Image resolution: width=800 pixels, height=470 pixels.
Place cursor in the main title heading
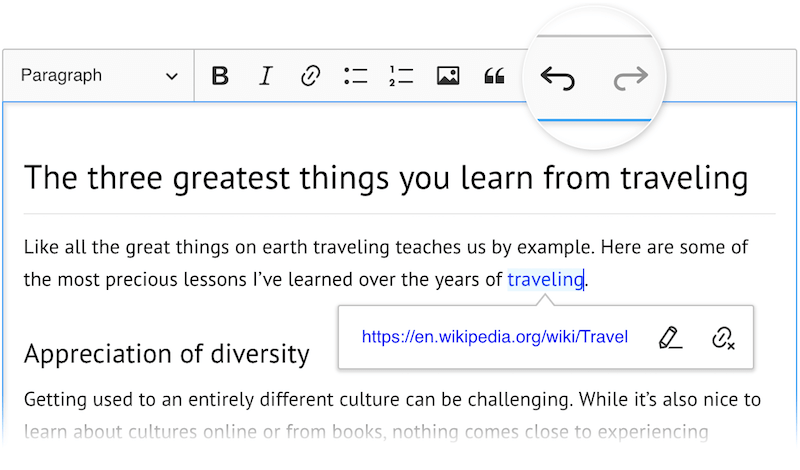[x=386, y=178]
